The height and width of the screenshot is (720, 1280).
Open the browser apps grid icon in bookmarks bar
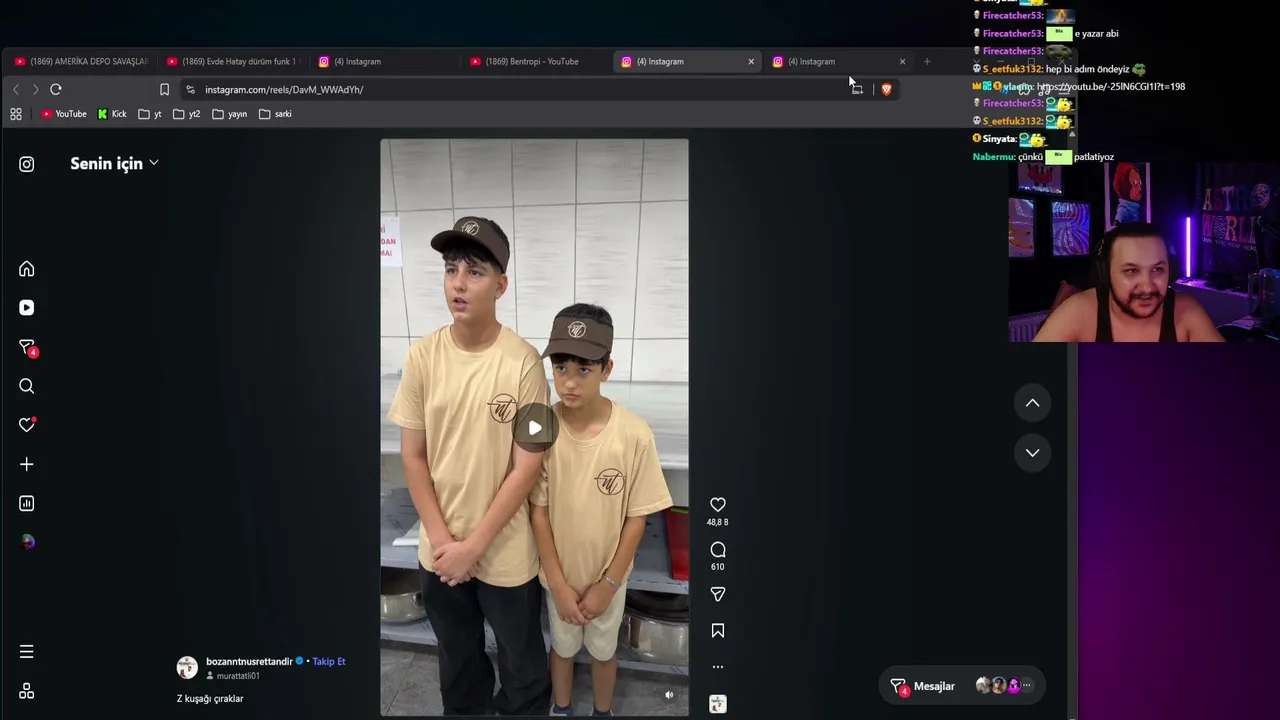coord(16,114)
